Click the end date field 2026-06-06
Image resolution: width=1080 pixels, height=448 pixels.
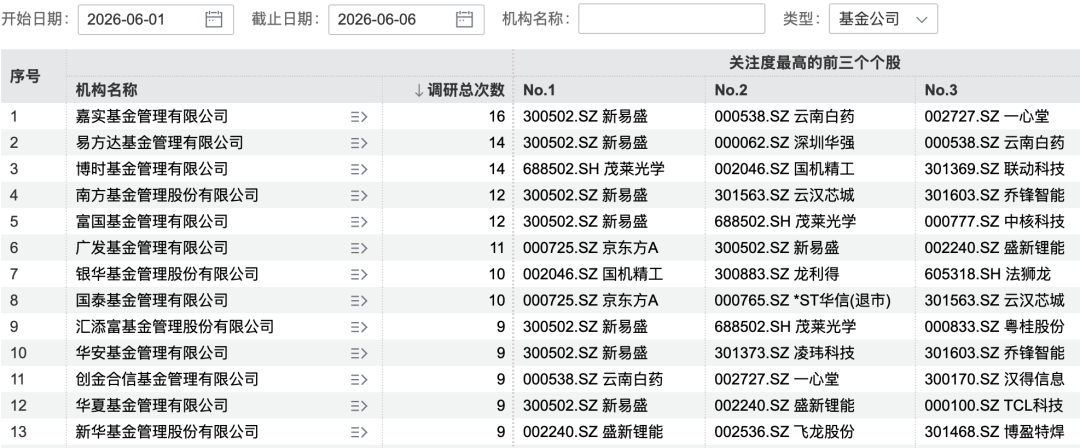pyautogui.click(x=406, y=19)
